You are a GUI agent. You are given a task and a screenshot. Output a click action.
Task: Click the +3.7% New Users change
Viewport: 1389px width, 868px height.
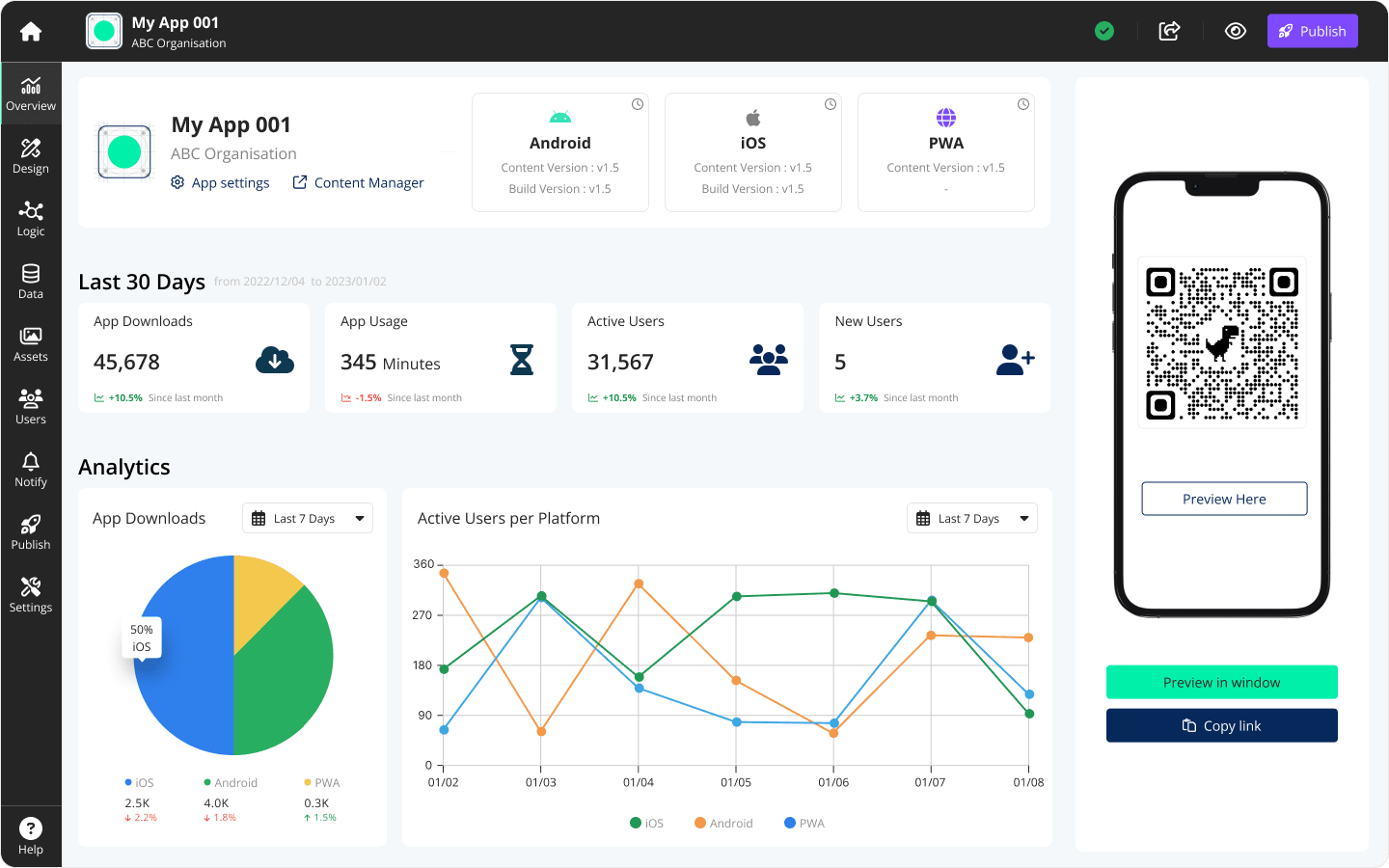click(863, 397)
